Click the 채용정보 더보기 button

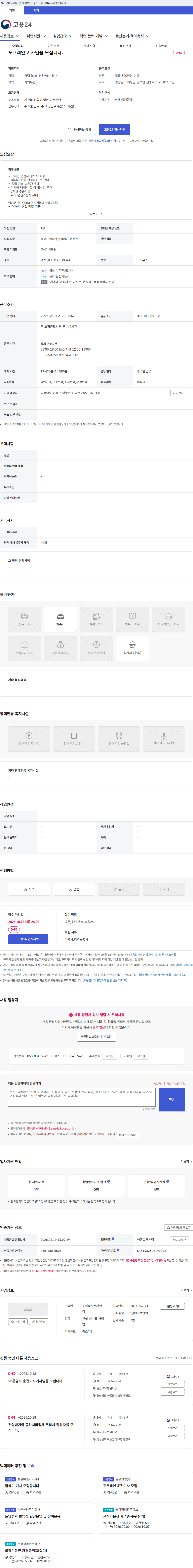[173, 1306]
